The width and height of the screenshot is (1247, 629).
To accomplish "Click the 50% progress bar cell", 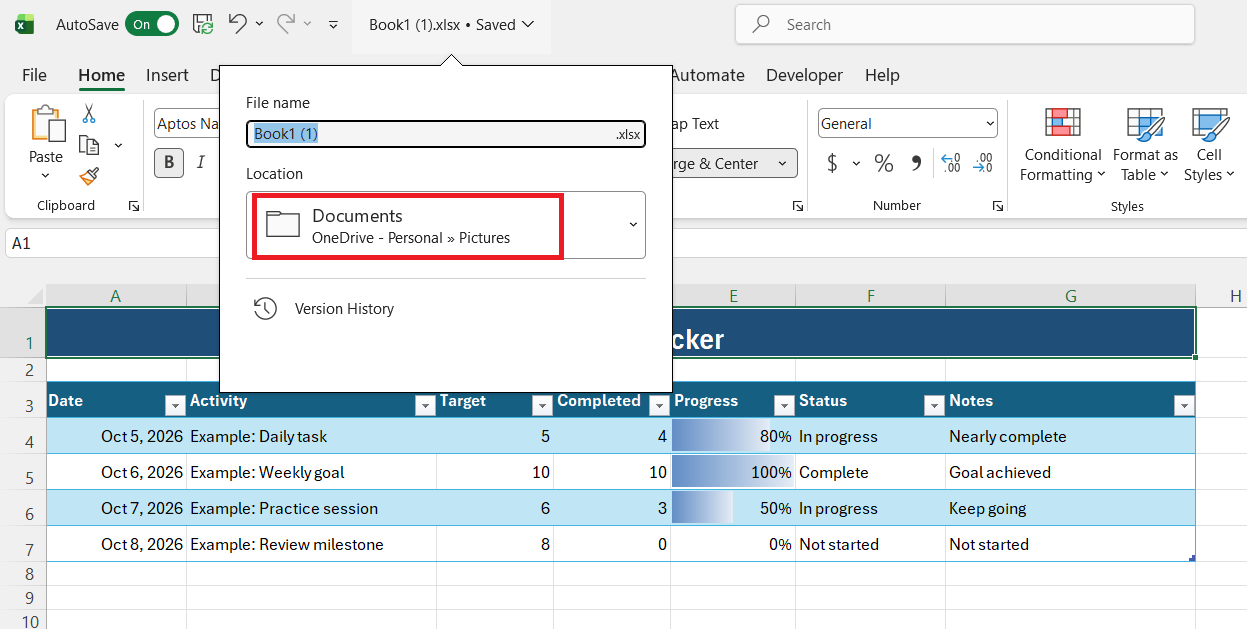I will click(x=733, y=508).
